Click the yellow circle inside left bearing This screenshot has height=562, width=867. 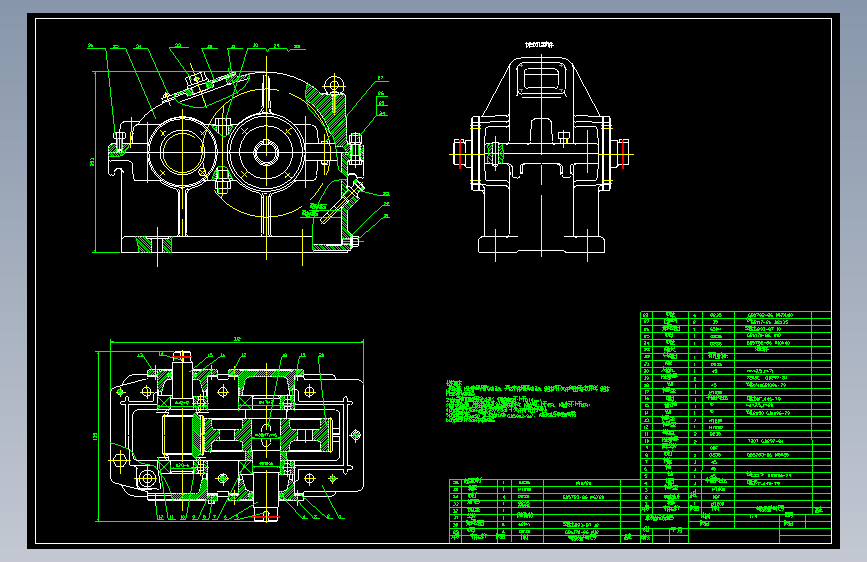click(181, 152)
